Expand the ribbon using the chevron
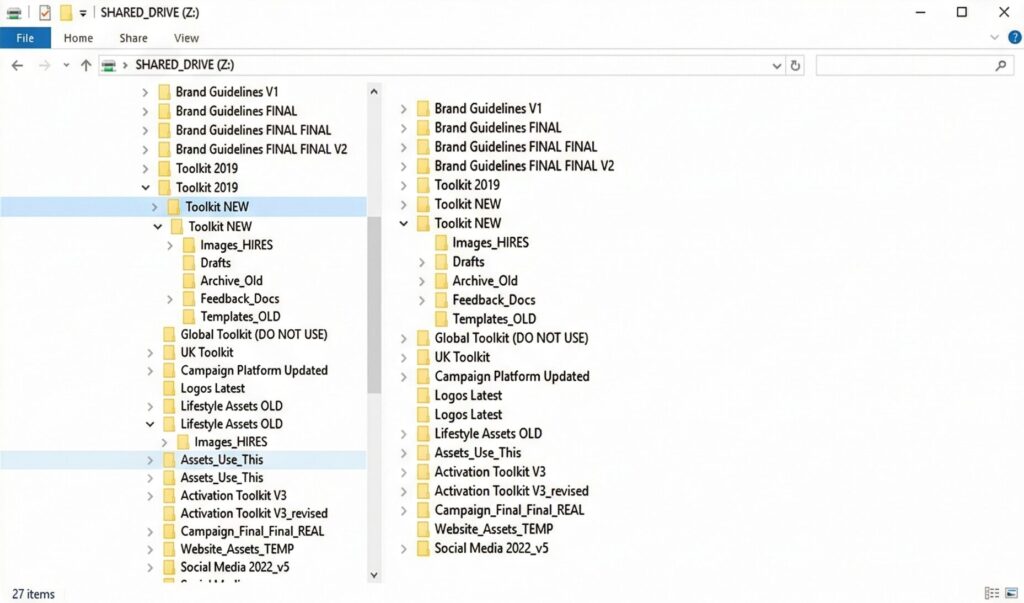The height and width of the screenshot is (603, 1024). (x=994, y=38)
